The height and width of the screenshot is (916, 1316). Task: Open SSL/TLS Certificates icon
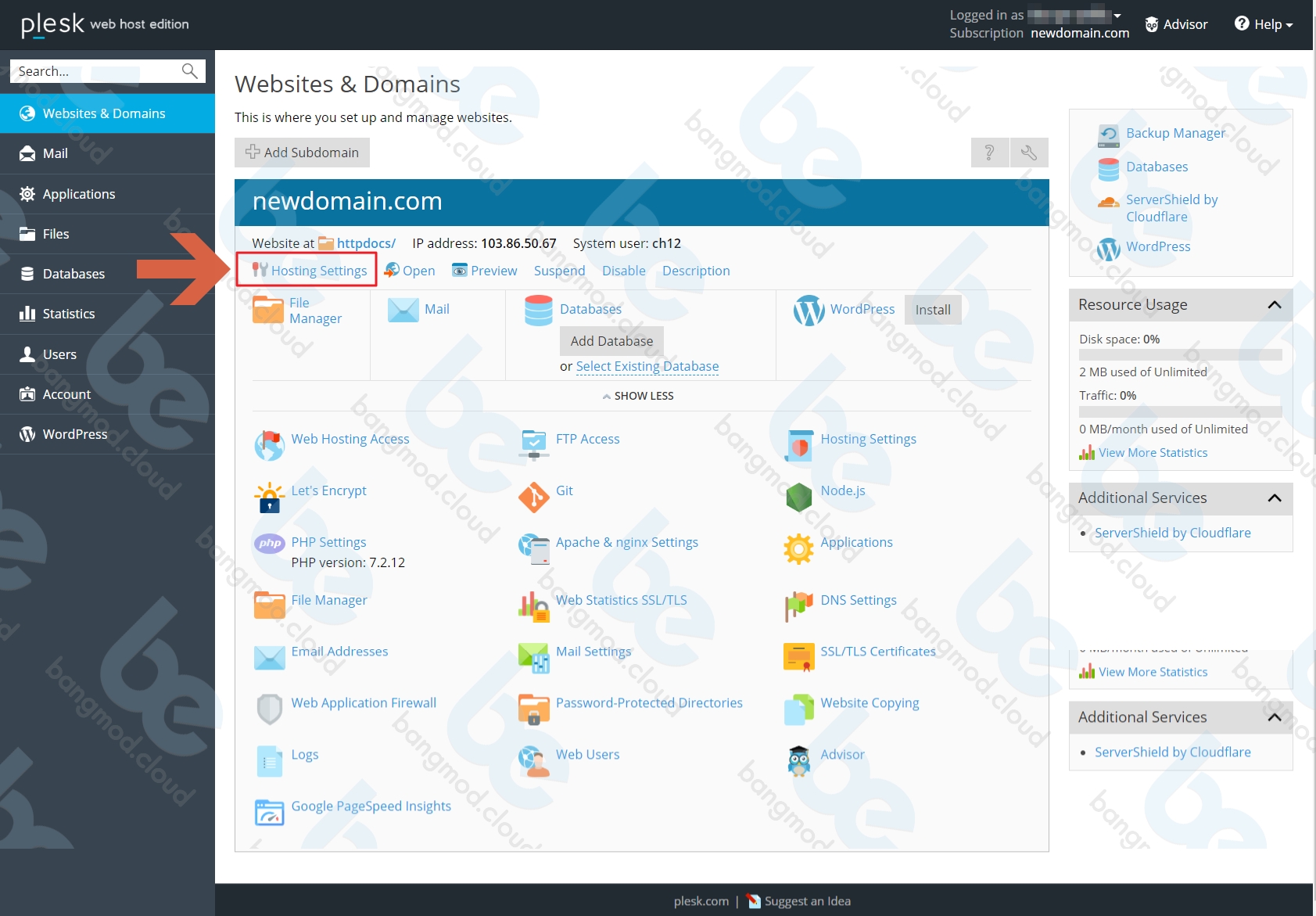[798, 658]
